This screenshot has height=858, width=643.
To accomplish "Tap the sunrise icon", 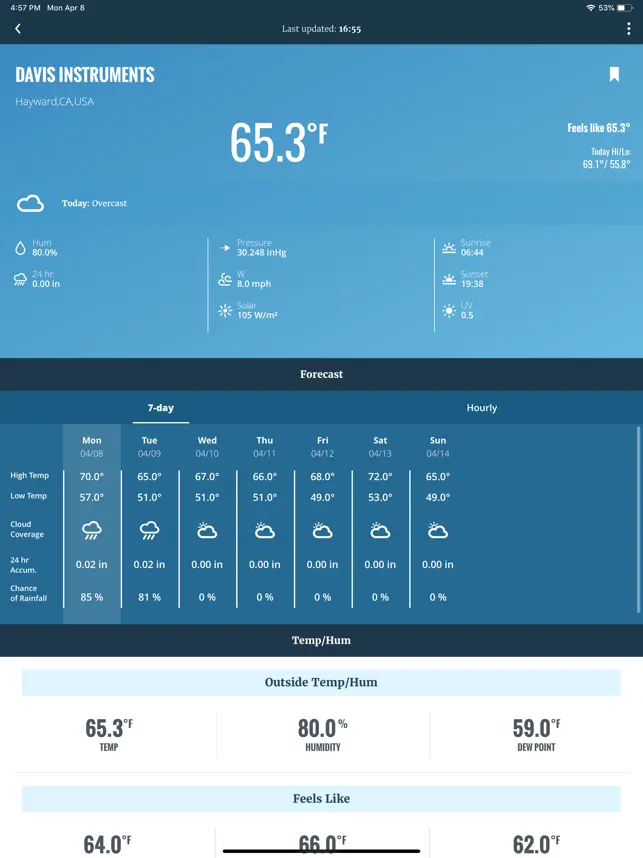I will coord(449,248).
